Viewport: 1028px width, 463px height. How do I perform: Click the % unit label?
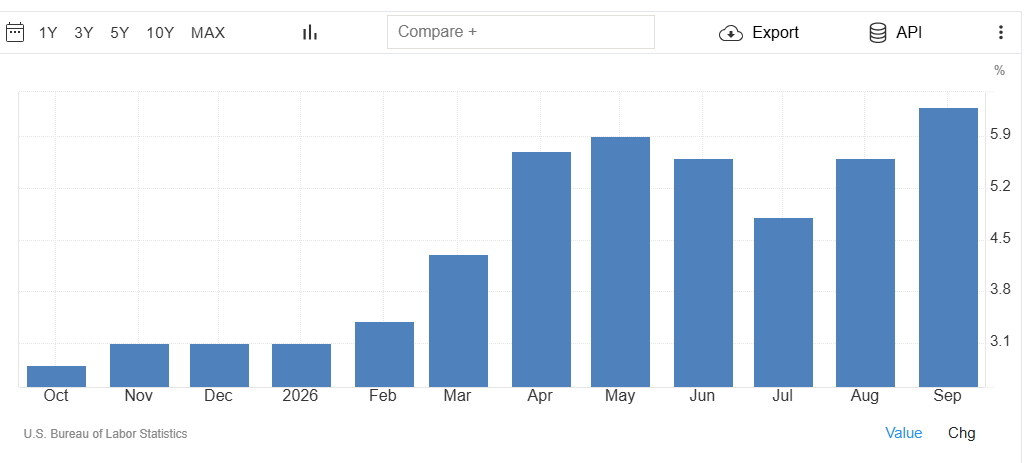pos(999,70)
